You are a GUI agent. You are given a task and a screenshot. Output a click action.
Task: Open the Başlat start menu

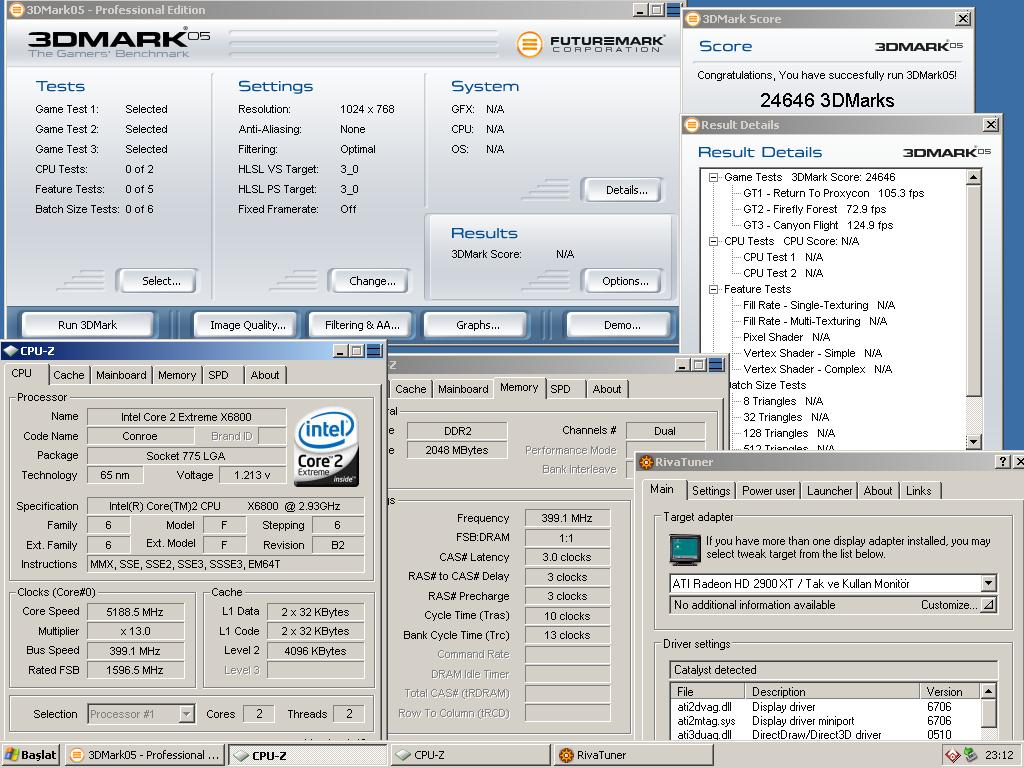31,755
